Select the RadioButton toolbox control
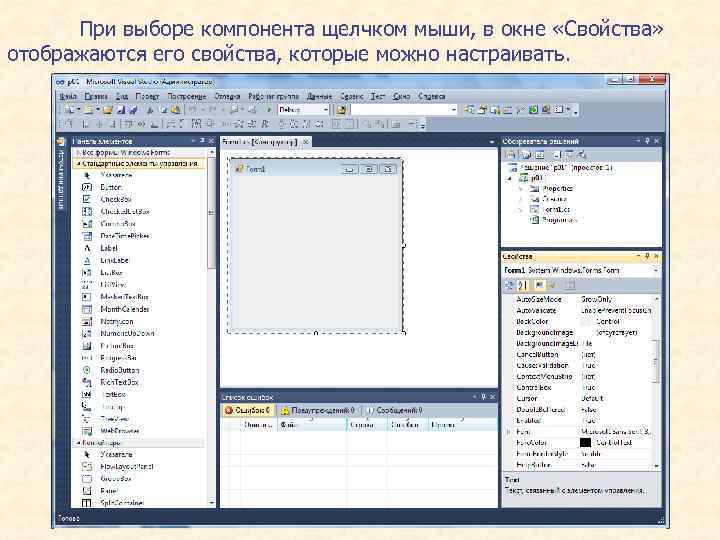720x540 pixels. (x=119, y=370)
